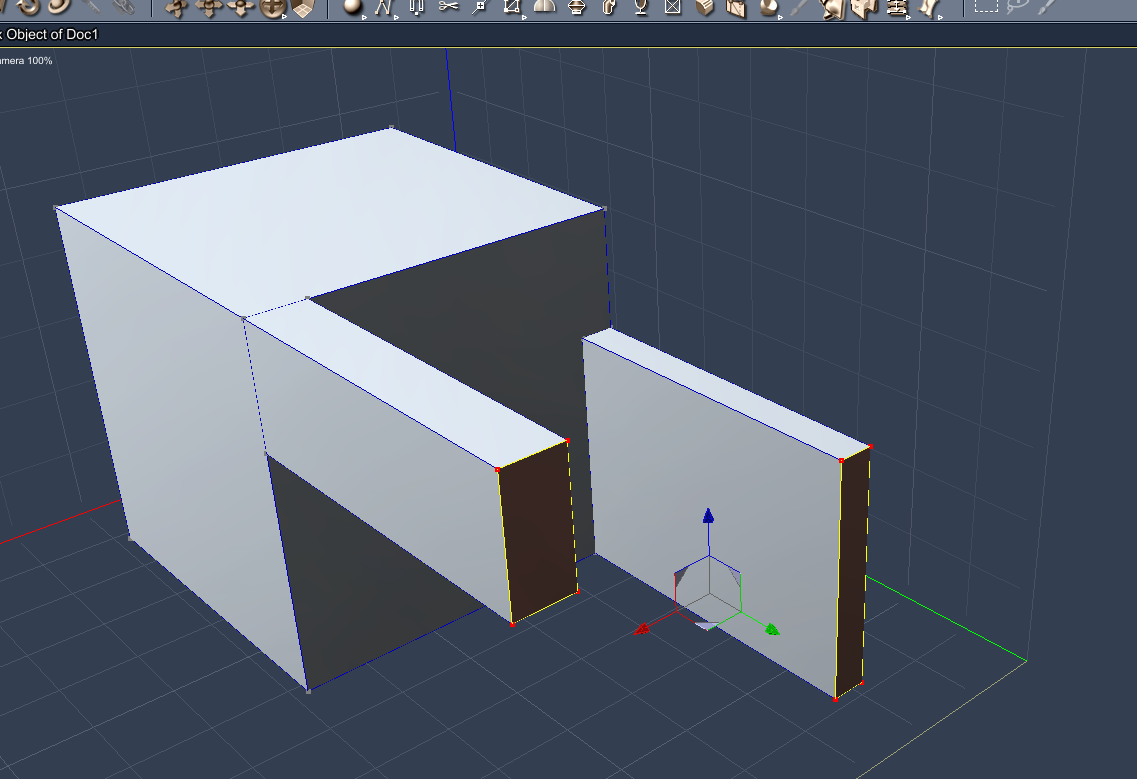Click the camera 100% viewport label

coord(26,61)
